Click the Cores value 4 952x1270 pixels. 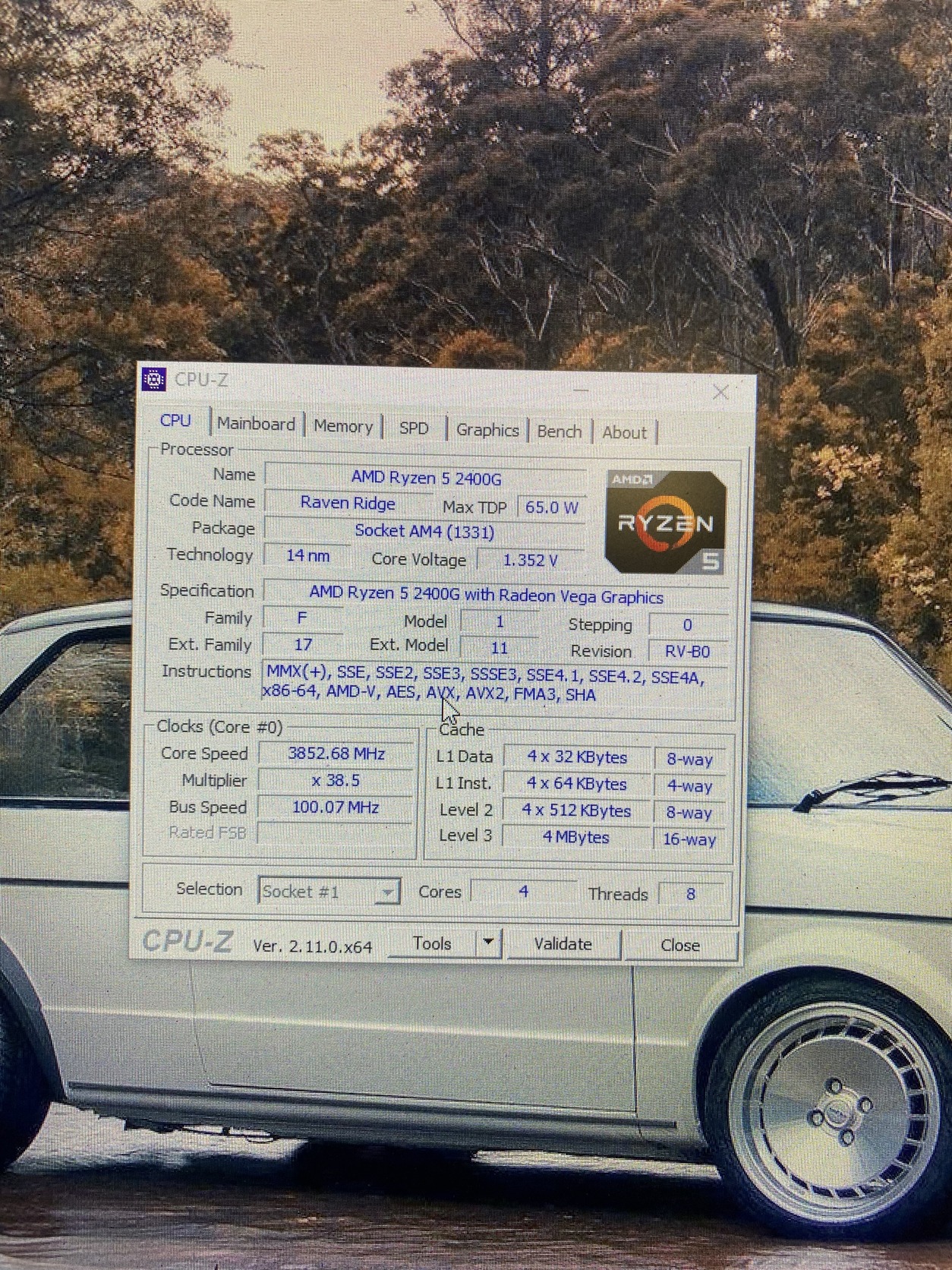pos(523,891)
